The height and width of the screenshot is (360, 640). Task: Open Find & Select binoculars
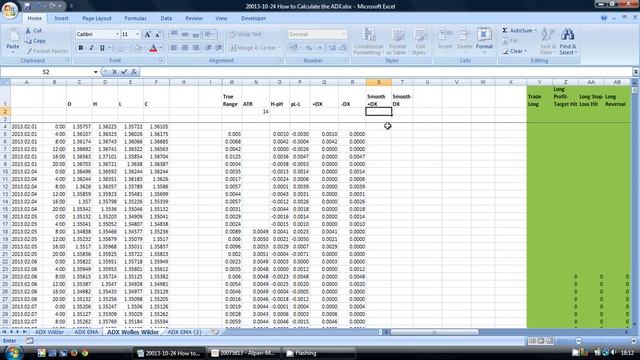(x=568, y=41)
